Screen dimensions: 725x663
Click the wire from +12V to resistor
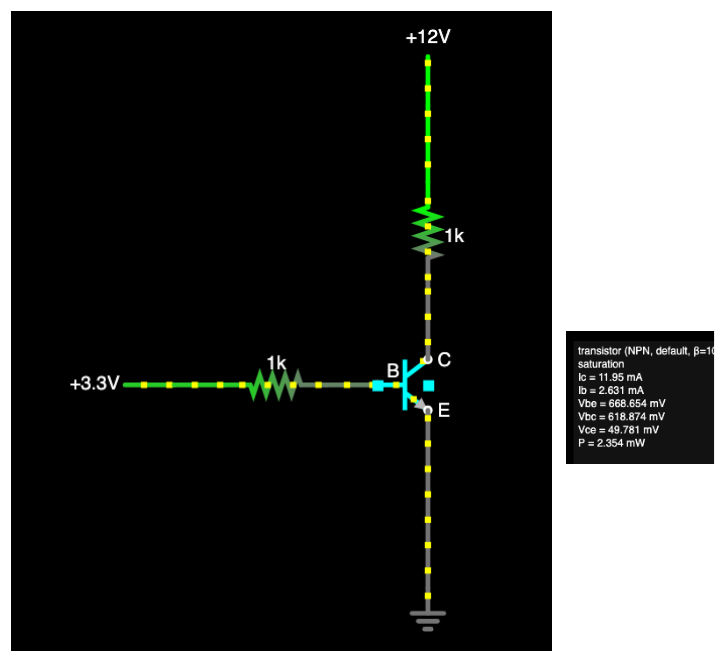[x=428, y=129]
